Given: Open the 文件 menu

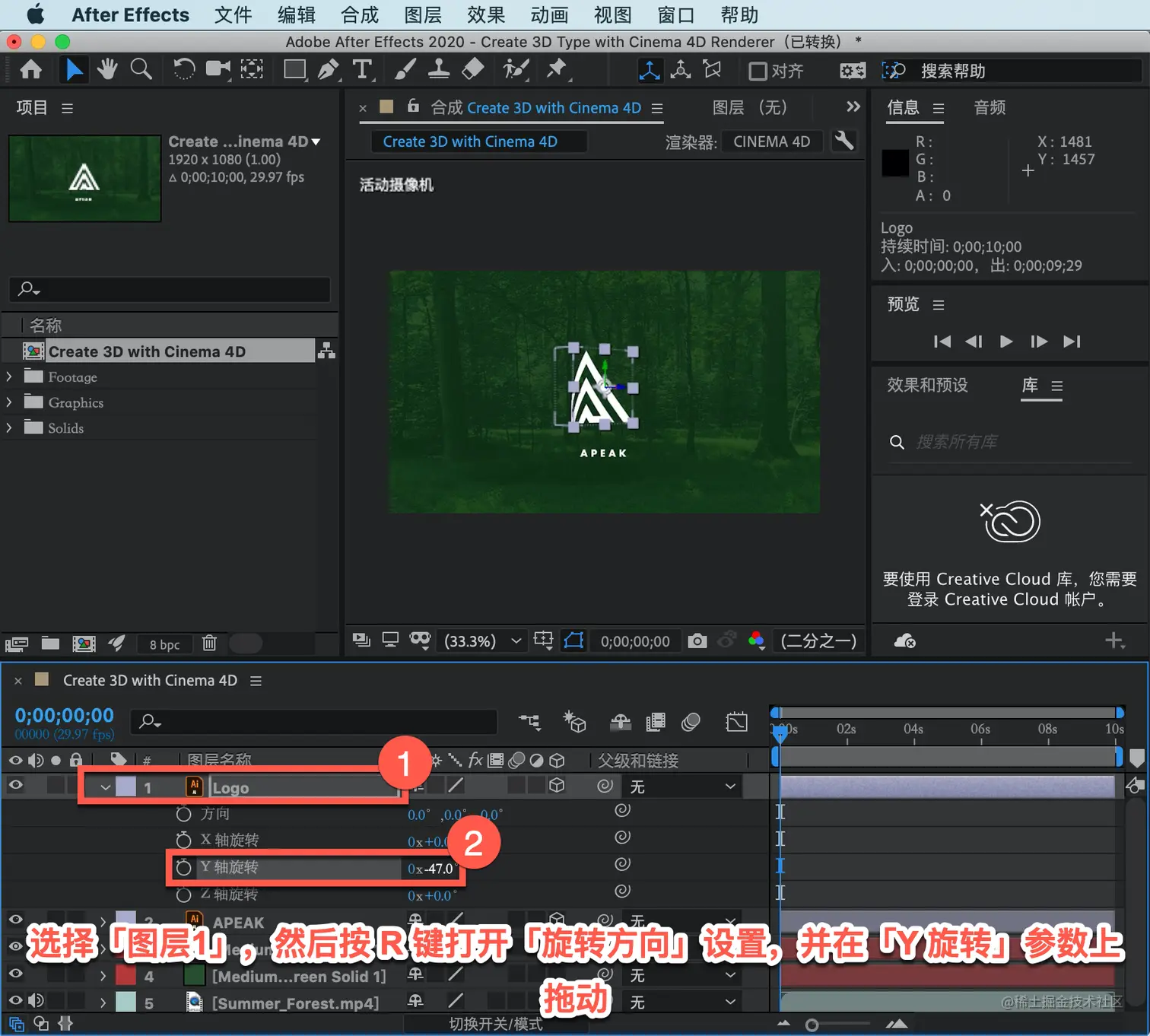Looking at the screenshot, I should point(233,15).
